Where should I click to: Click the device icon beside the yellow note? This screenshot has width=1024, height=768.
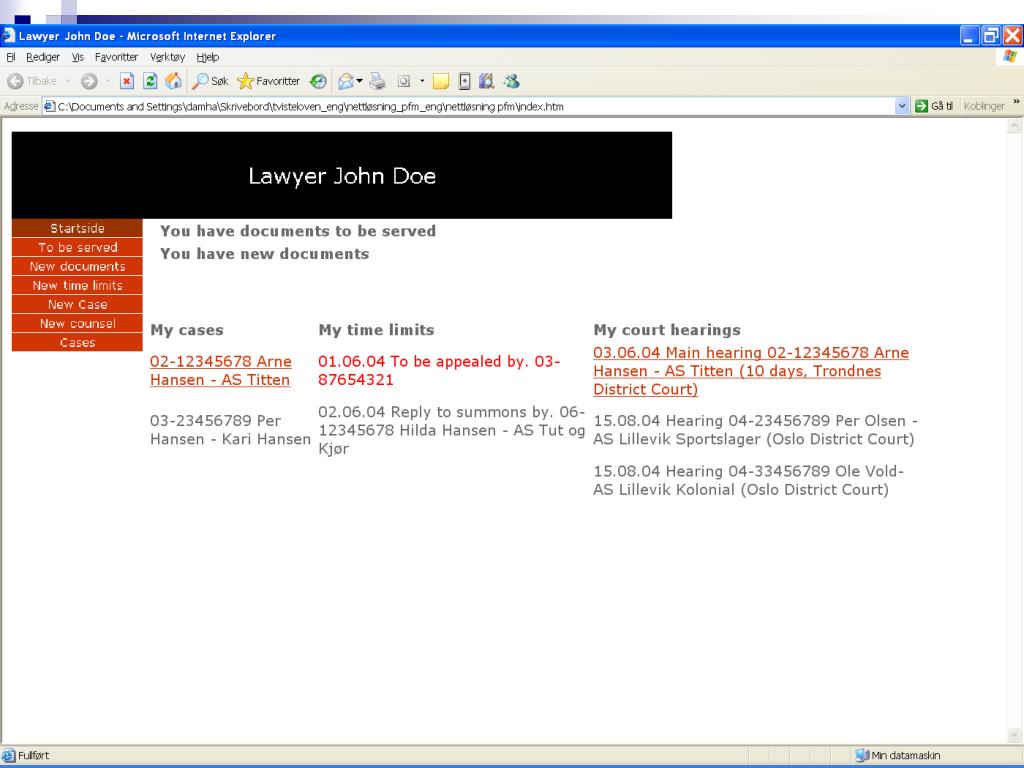coord(464,81)
